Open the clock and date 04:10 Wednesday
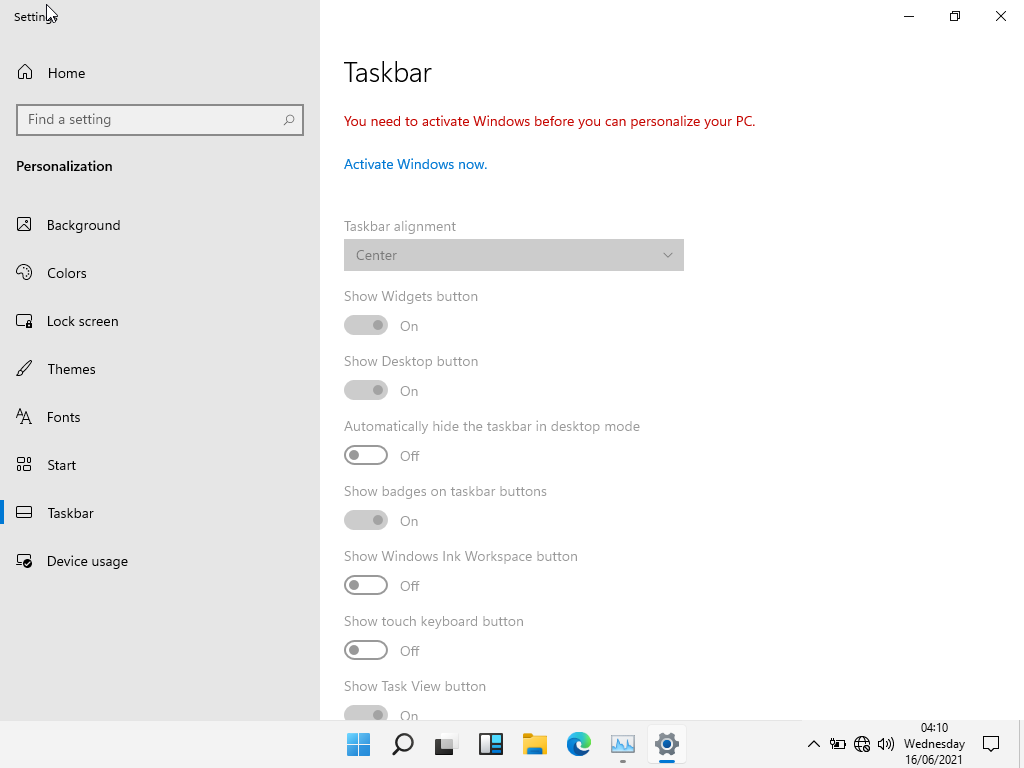The height and width of the screenshot is (768, 1024). (934, 744)
